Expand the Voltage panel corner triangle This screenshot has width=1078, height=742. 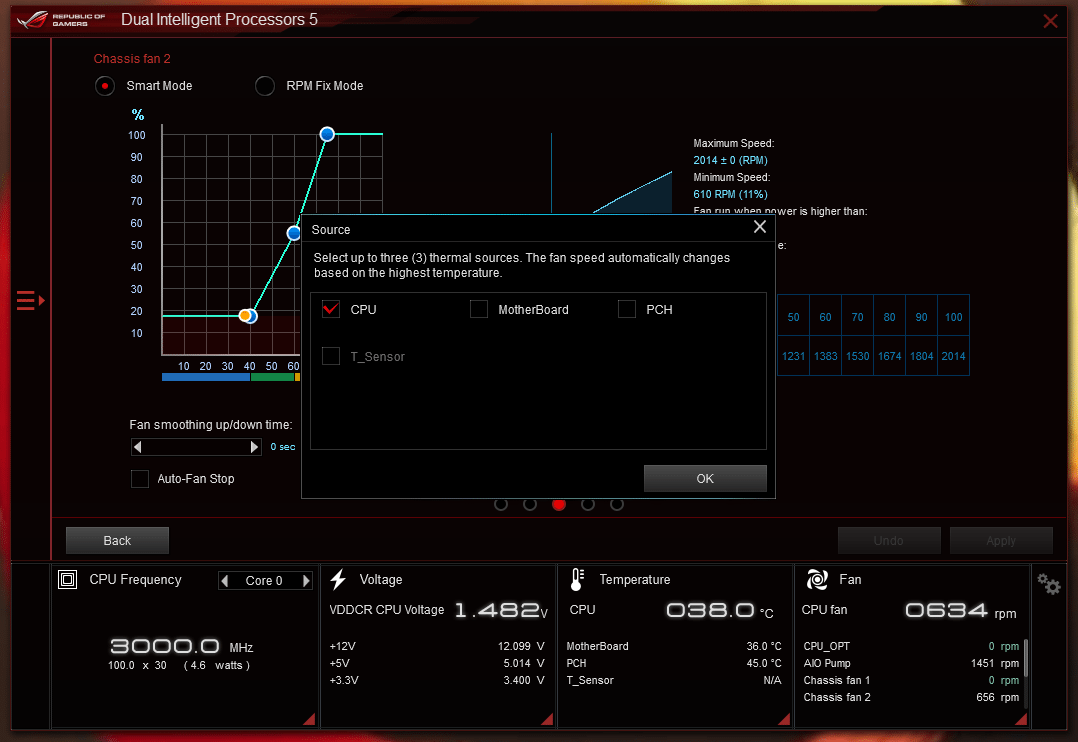[547, 719]
